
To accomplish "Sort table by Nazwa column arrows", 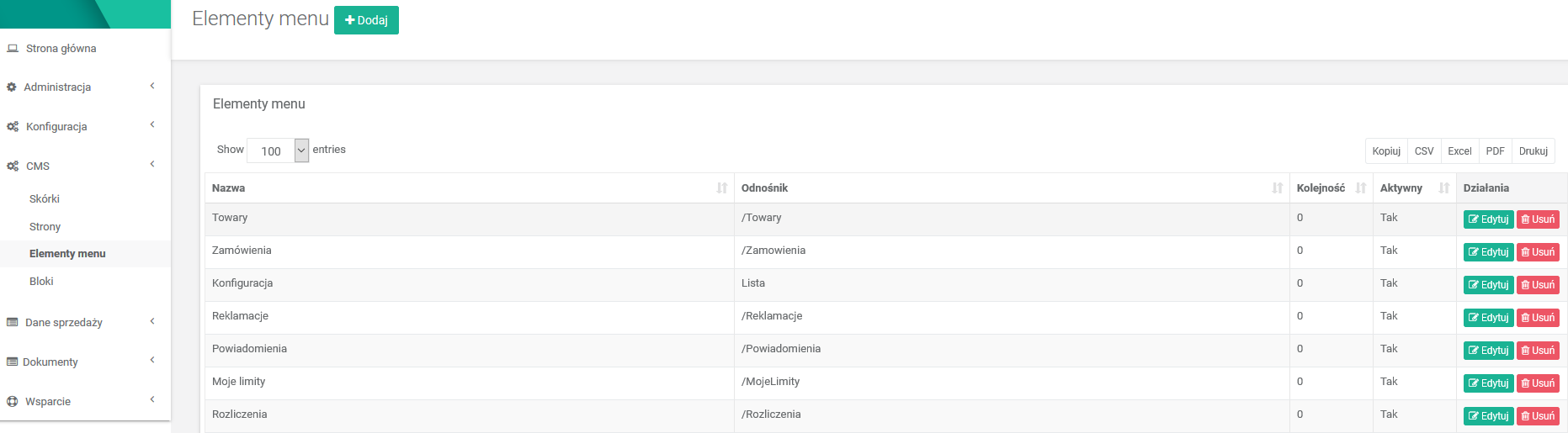I will coord(721,188).
